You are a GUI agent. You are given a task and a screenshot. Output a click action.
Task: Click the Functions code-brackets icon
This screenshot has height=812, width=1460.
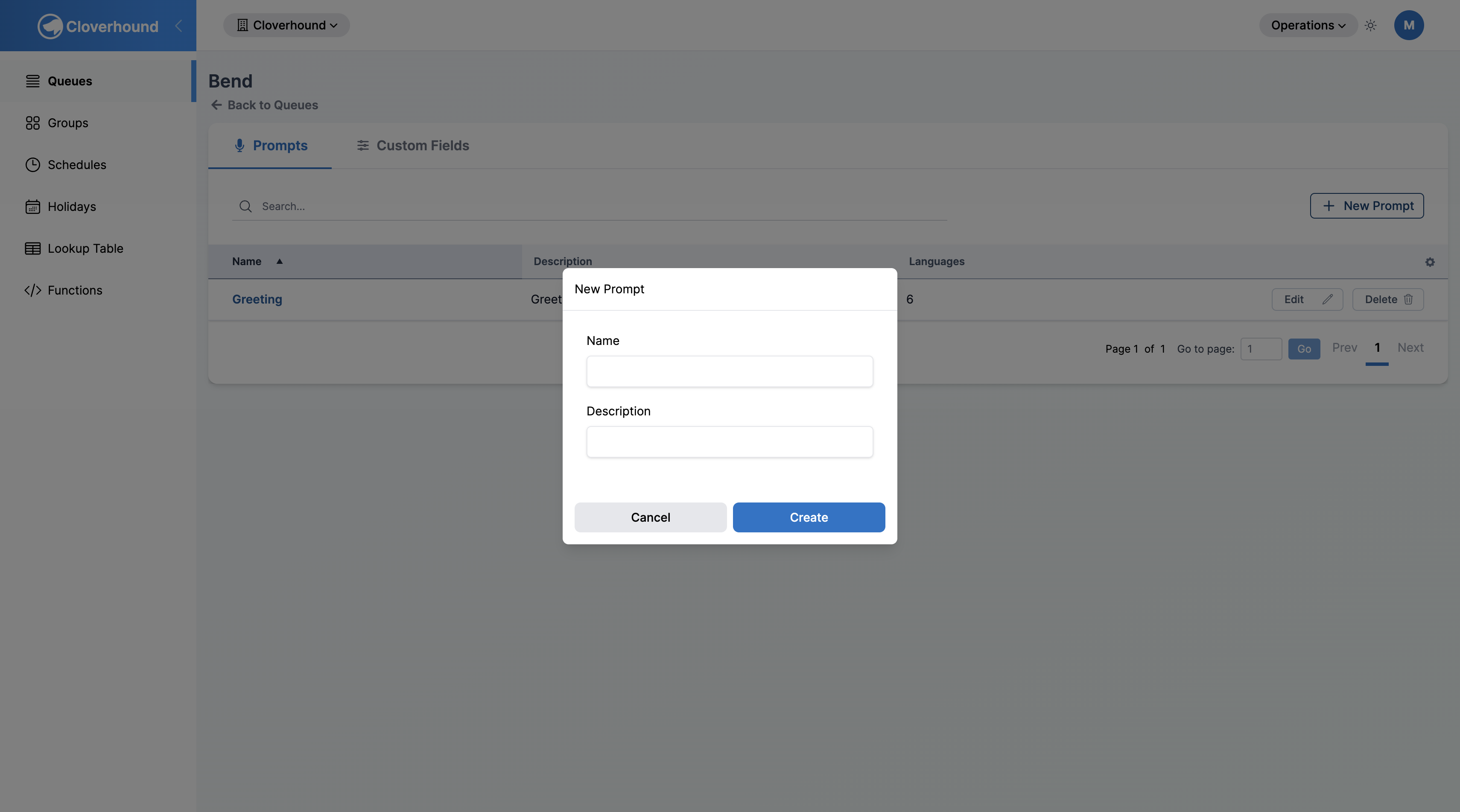point(33,290)
